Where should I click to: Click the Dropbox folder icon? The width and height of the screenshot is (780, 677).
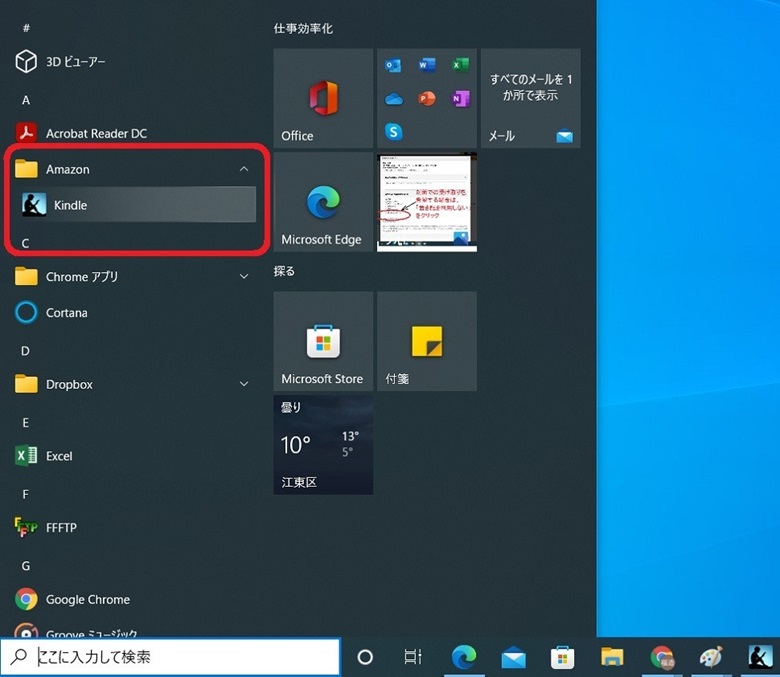(x=26, y=384)
